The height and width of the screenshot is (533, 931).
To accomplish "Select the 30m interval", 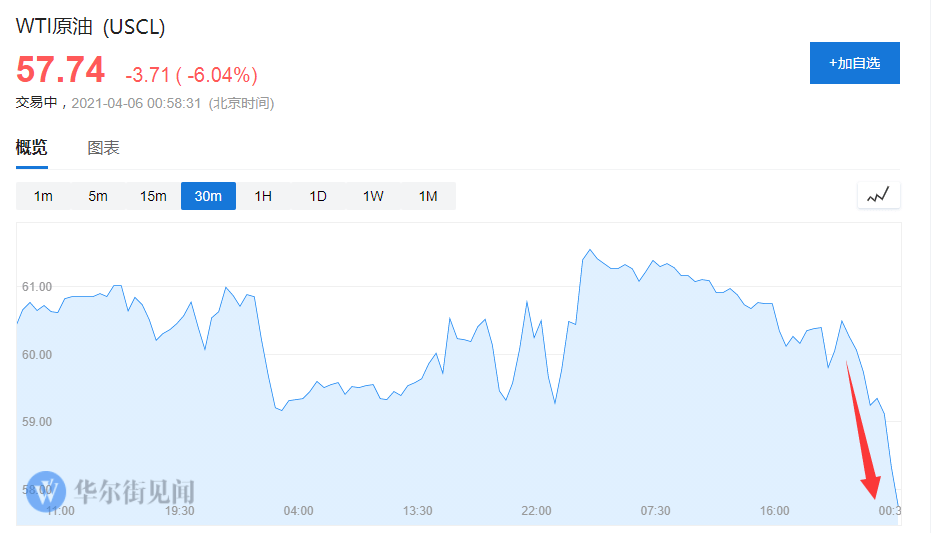I will pos(208,196).
